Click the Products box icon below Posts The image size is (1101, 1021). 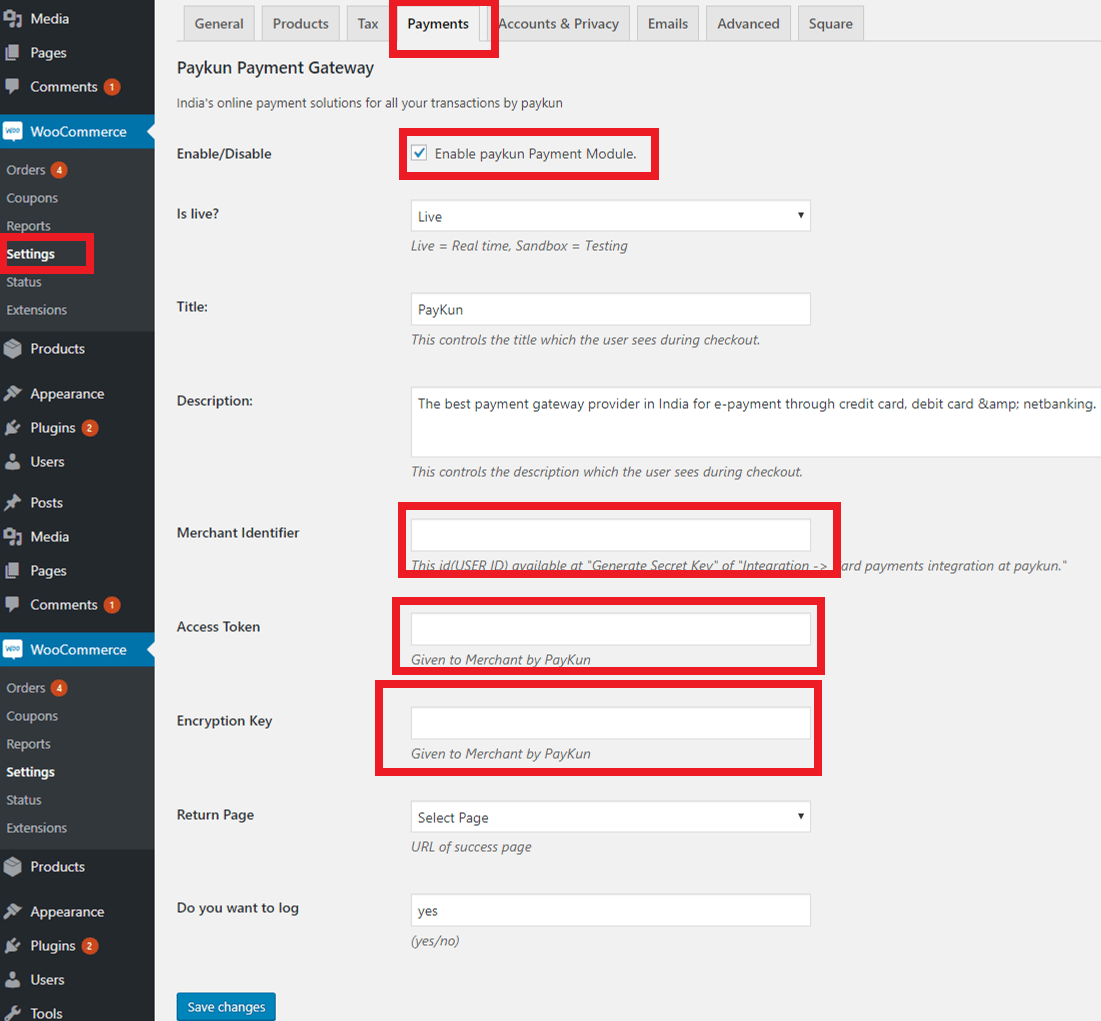(13, 867)
